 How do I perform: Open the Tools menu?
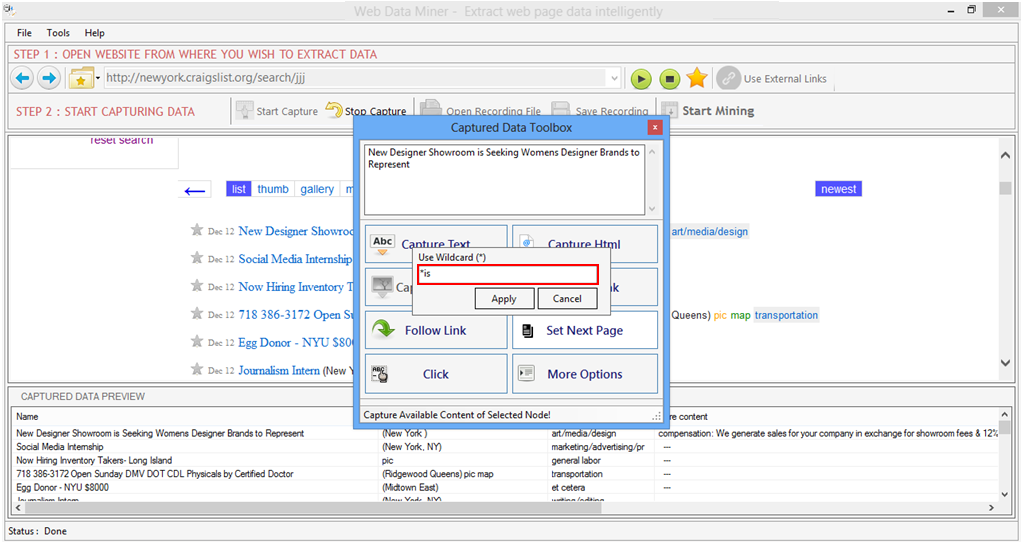point(58,33)
